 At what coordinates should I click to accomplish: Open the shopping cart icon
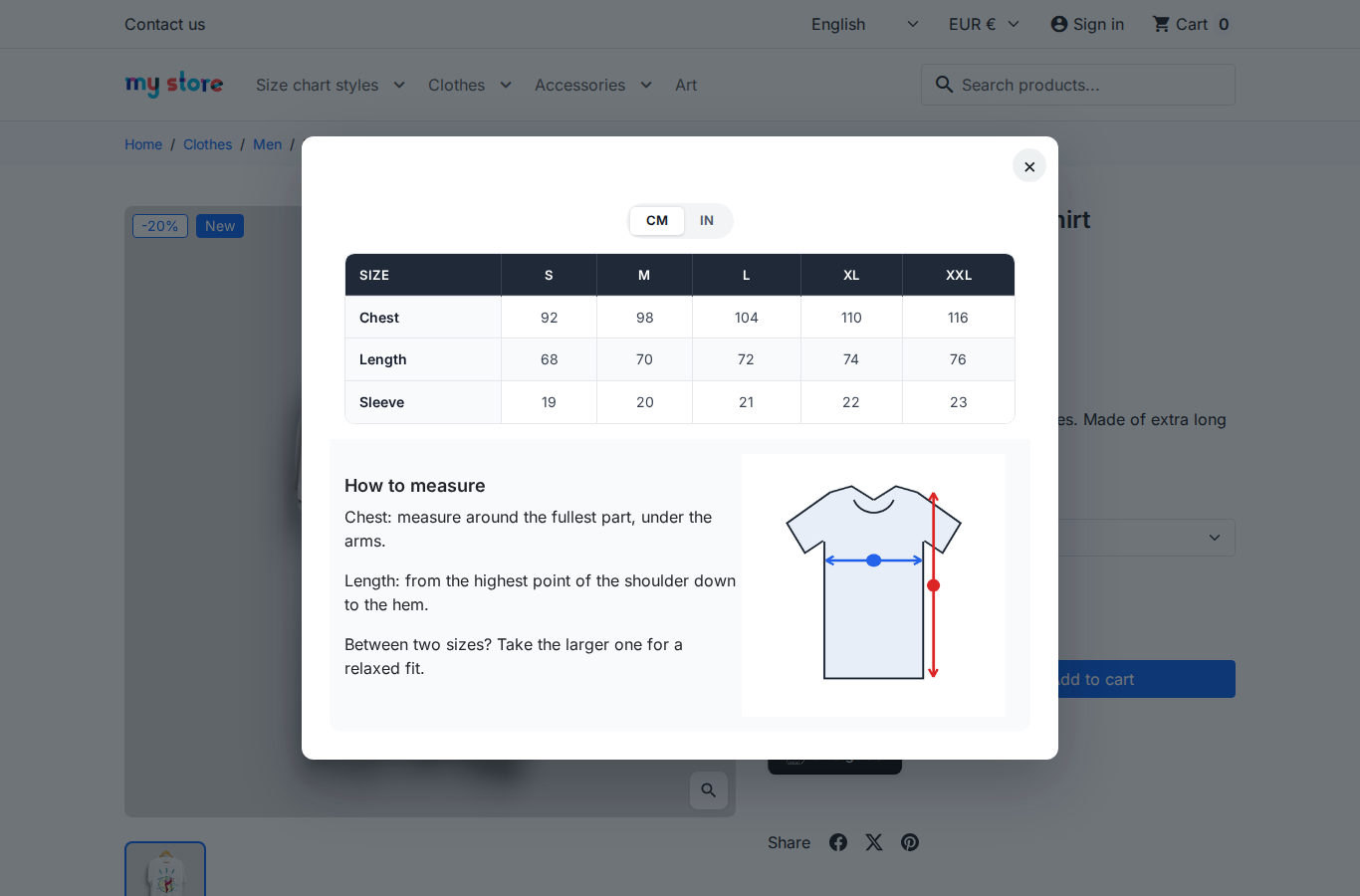[x=1161, y=24]
